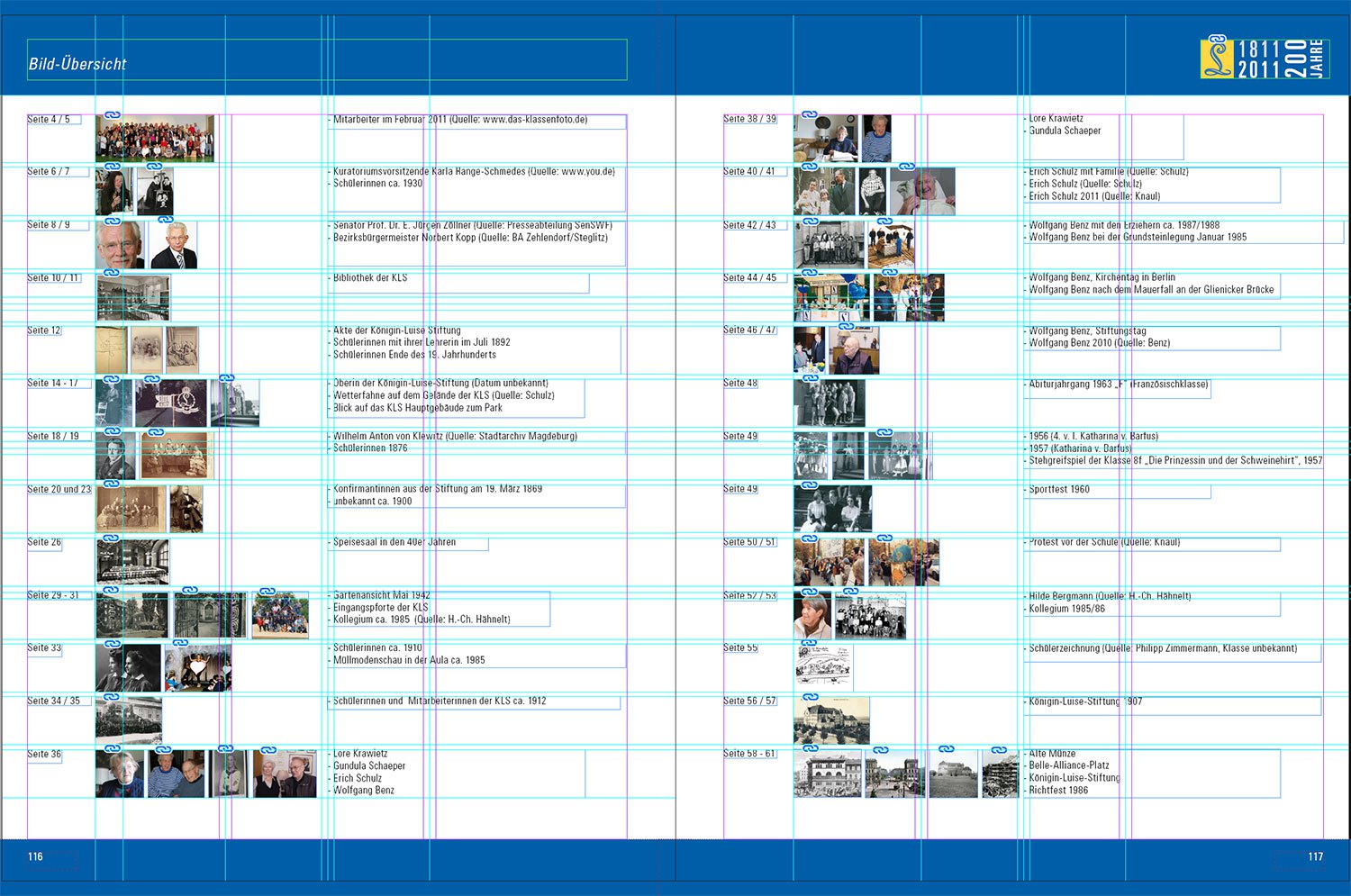Screen dimensions: 1351x896
Task: Select the Seite 12 Akte document thumbnail
Action: tap(112, 350)
